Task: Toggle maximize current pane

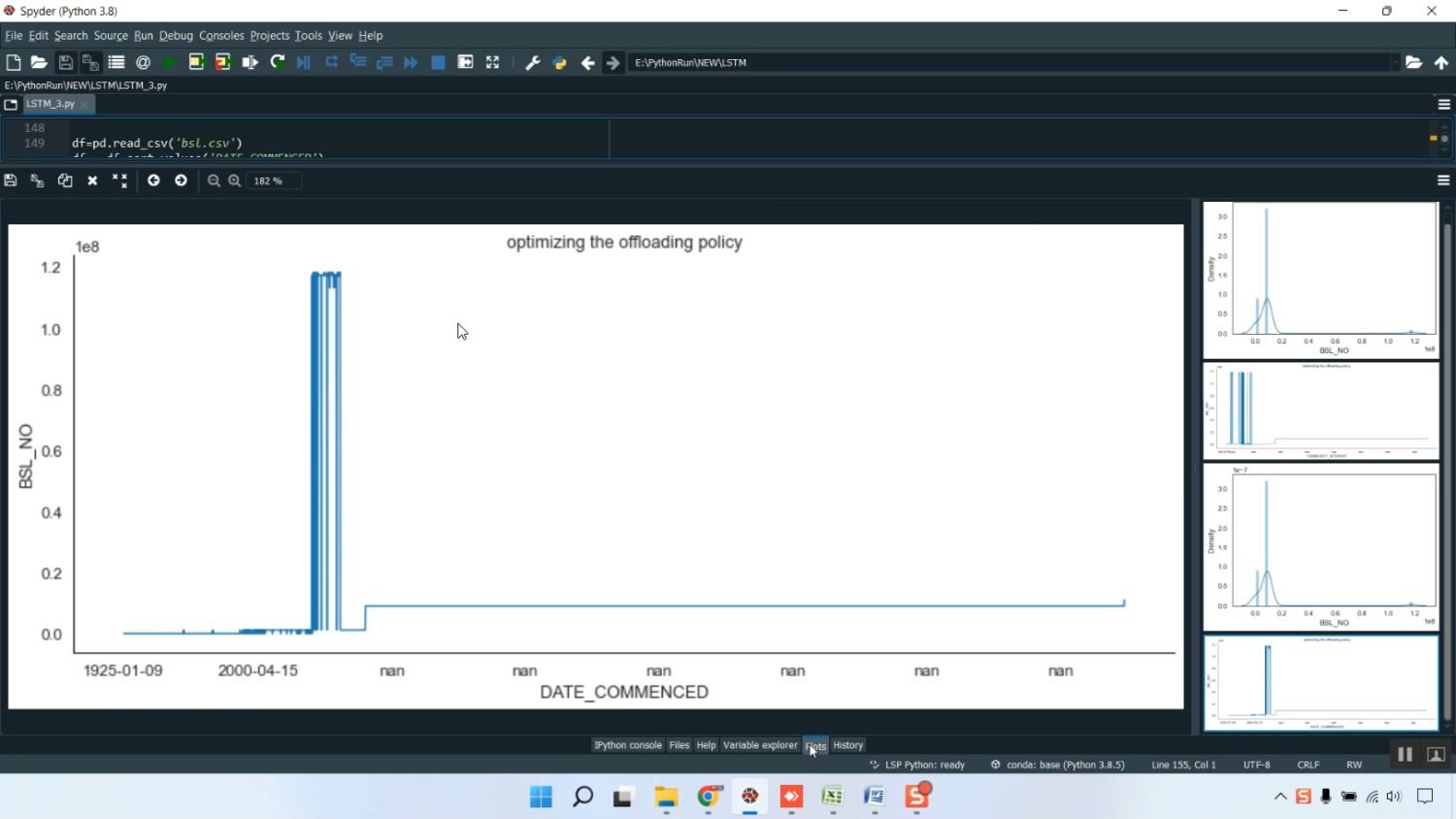Action: tap(492, 62)
